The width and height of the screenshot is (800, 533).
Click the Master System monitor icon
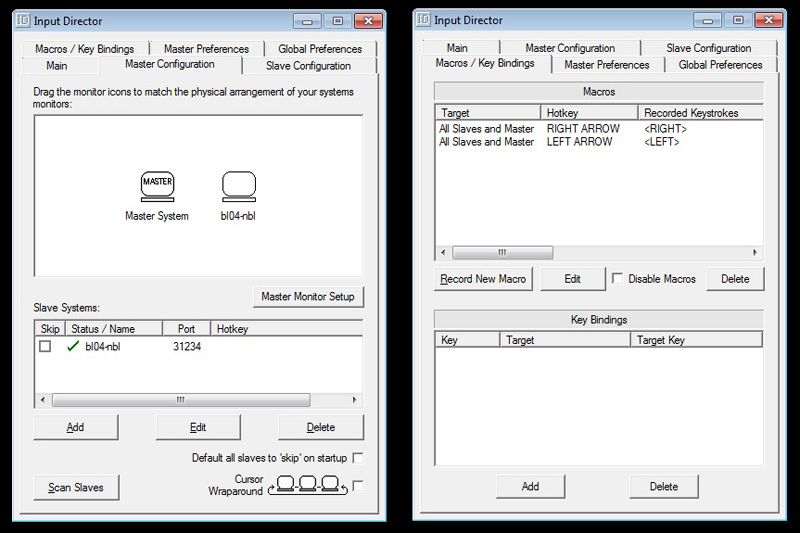[157, 185]
